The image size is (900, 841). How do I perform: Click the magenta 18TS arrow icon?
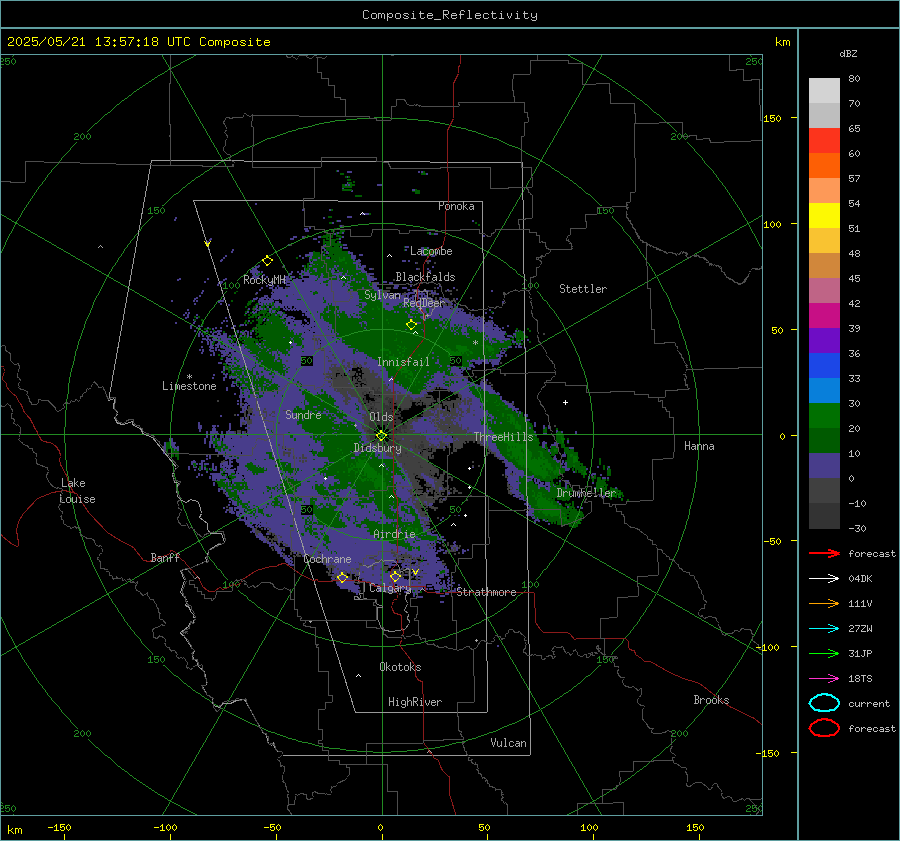pyautogui.click(x=824, y=679)
